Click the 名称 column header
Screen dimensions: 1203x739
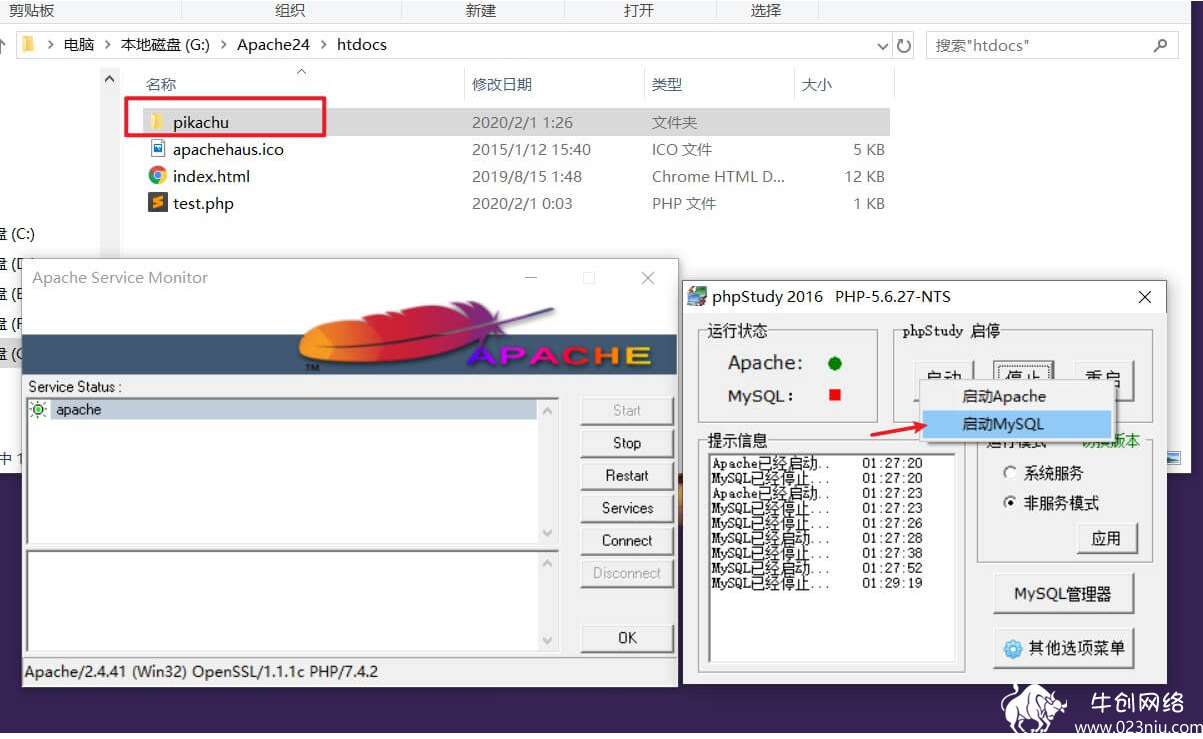(x=161, y=85)
